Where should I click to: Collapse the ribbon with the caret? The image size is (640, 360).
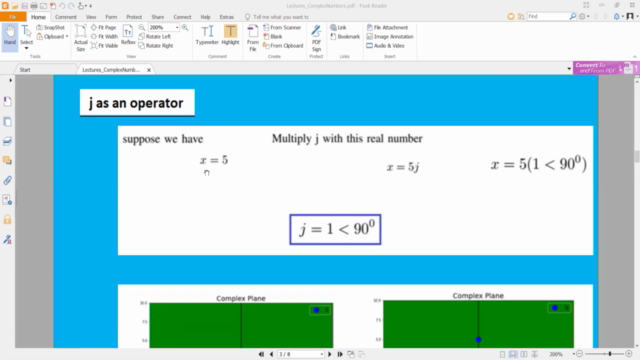point(635,57)
